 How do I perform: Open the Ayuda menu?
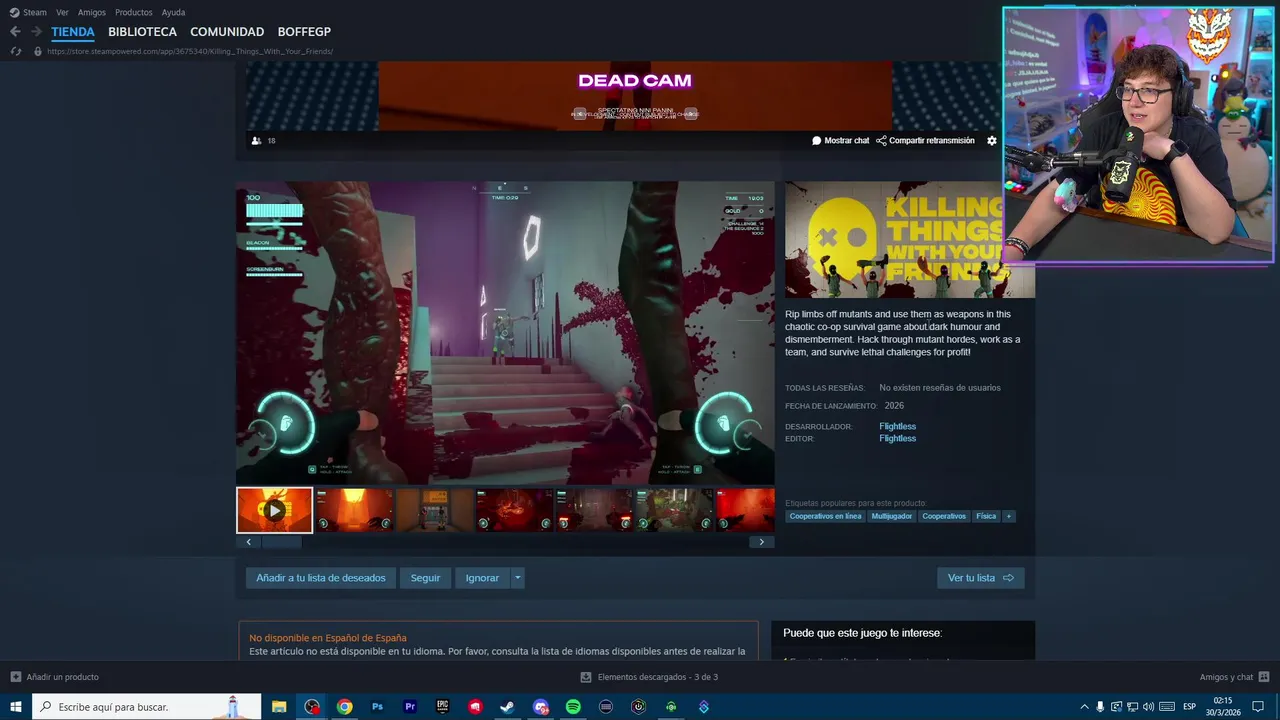(x=173, y=12)
